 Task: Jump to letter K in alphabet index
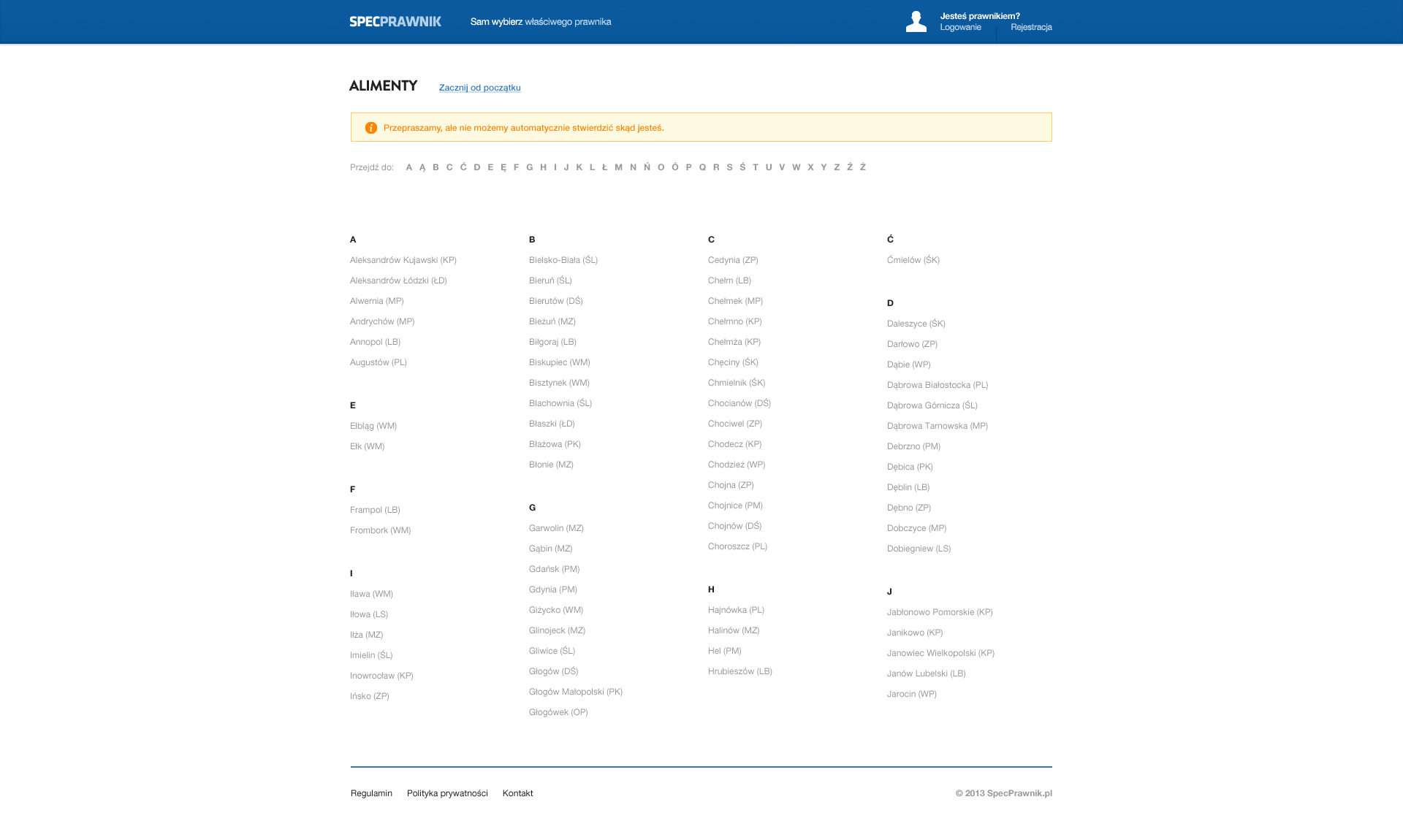pyautogui.click(x=579, y=167)
